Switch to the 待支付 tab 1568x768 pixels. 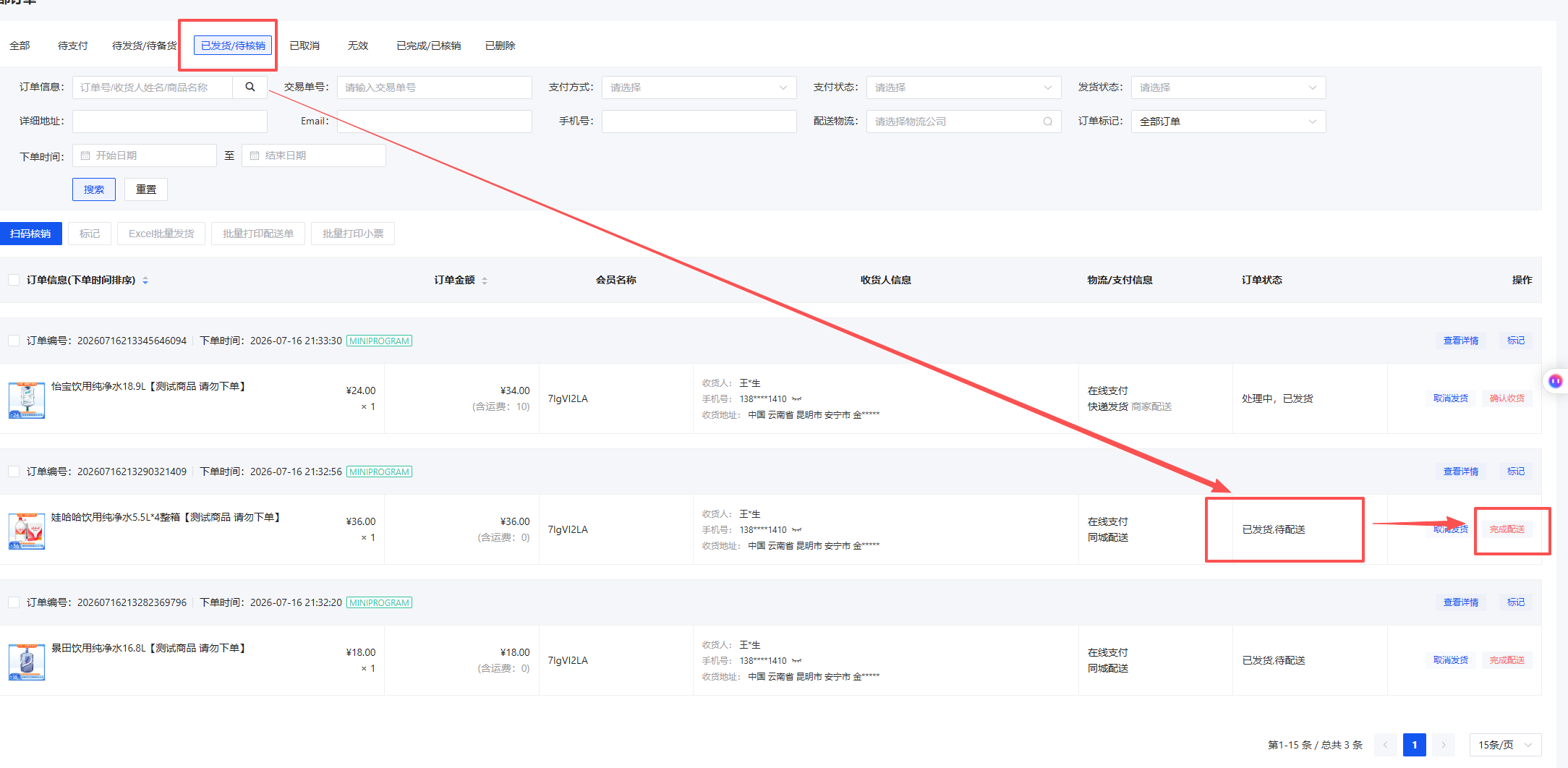[x=73, y=46]
